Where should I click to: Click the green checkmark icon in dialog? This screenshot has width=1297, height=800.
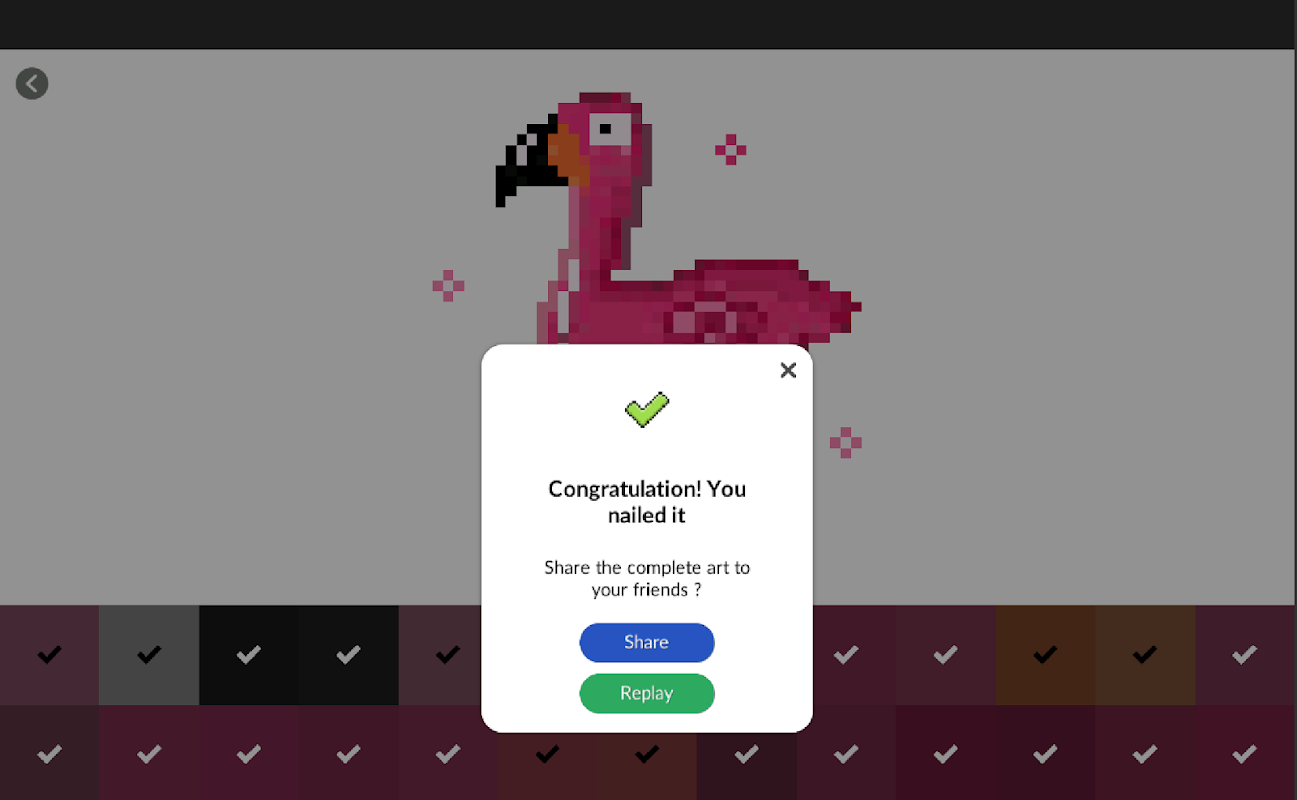(647, 408)
